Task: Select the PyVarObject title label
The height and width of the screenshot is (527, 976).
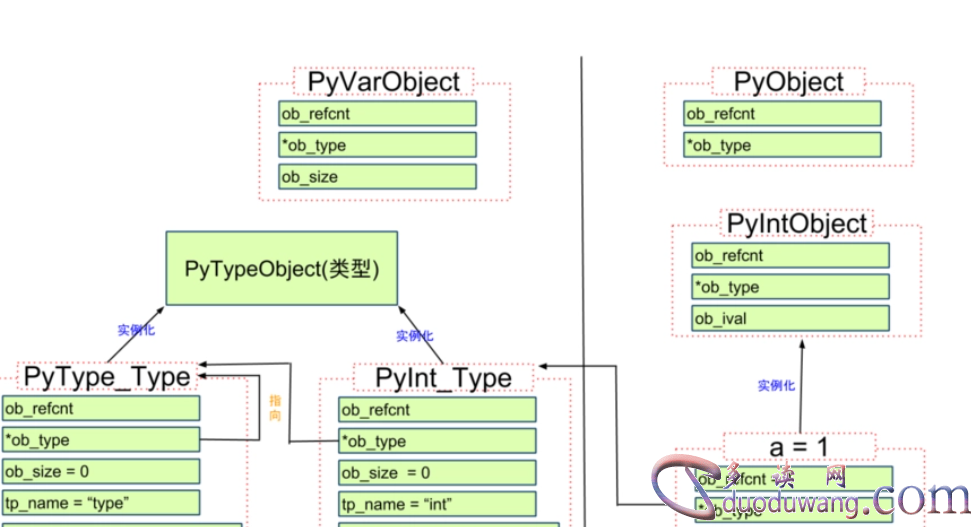Action: (384, 82)
